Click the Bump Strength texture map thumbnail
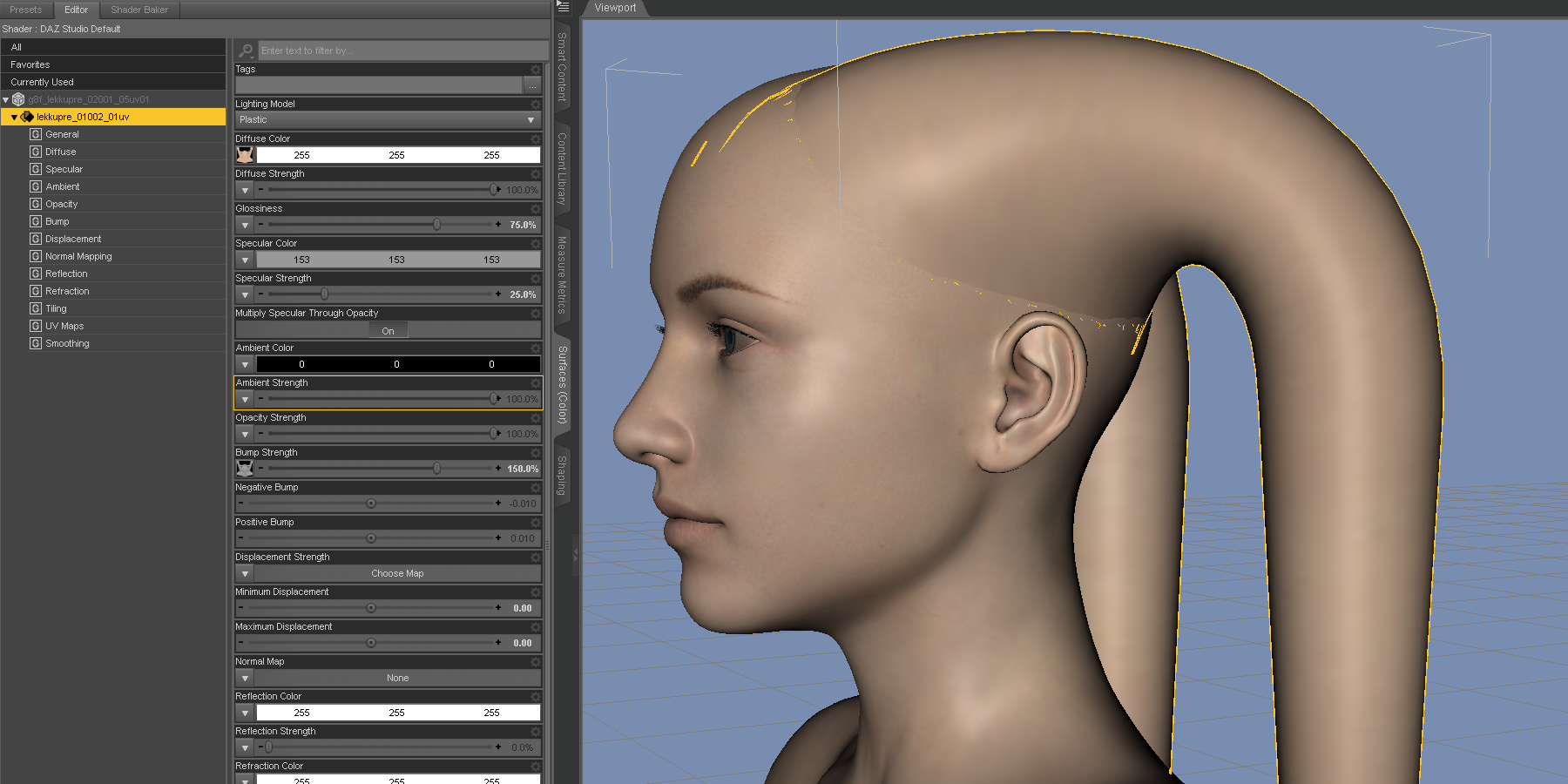The width and height of the screenshot is (1568, 784). tap(245, 469)
